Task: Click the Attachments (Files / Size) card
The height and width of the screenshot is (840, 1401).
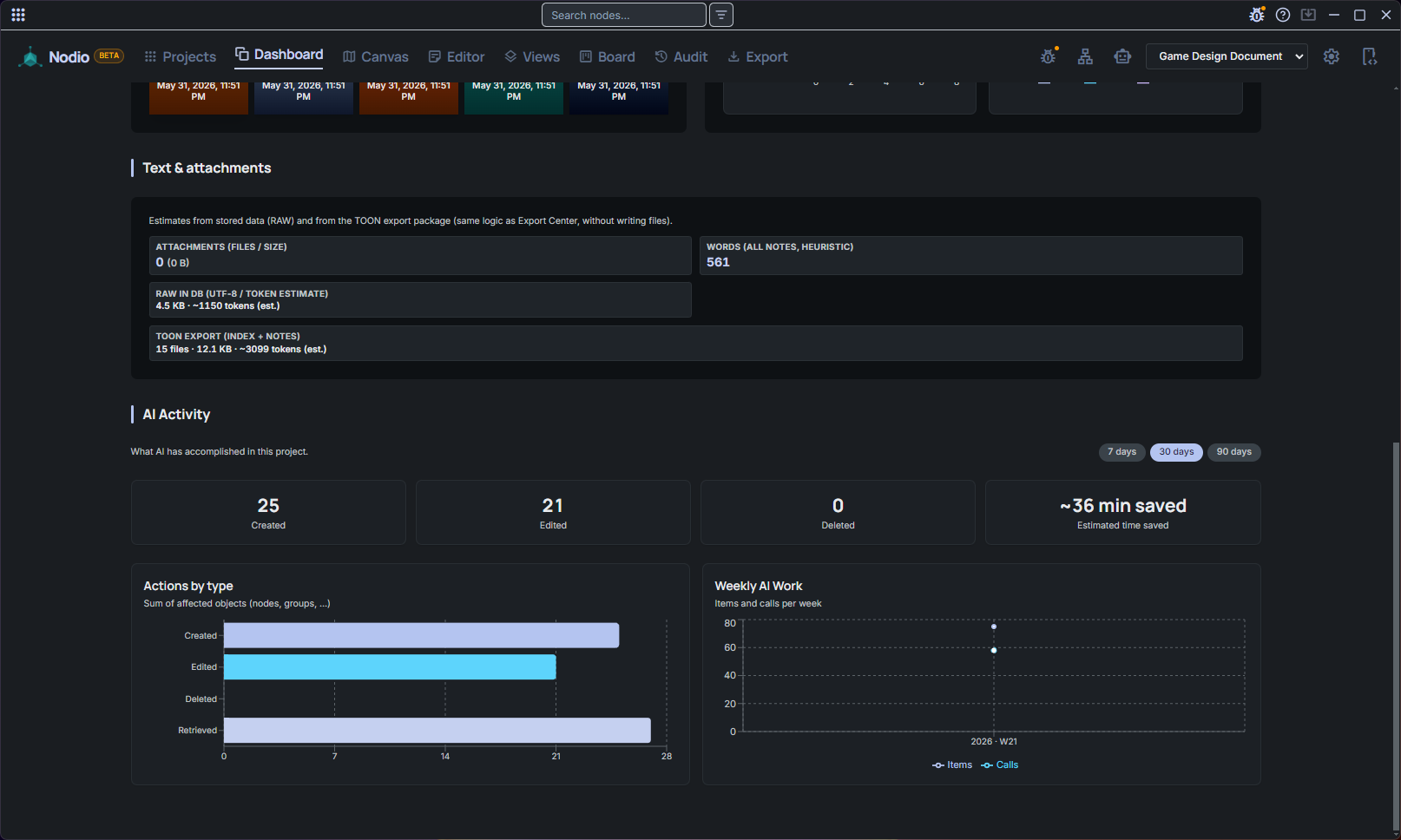Action: click(x=420, y=255)
